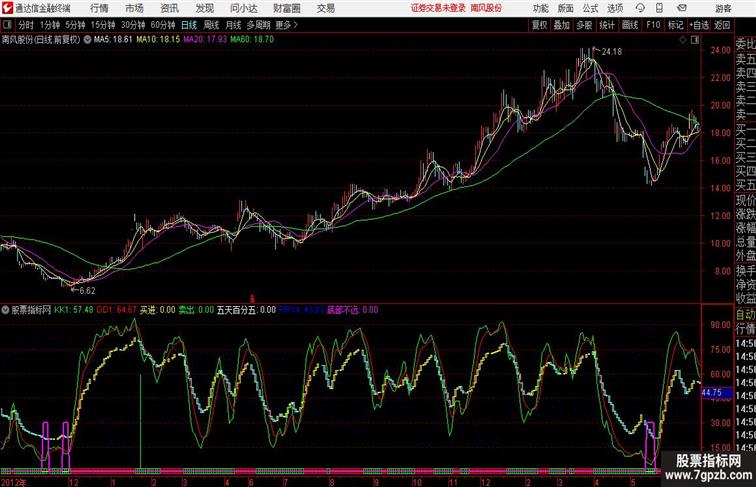756x487 pixels.
Task: Open the 行情 menu
Action: click(99, 8)
